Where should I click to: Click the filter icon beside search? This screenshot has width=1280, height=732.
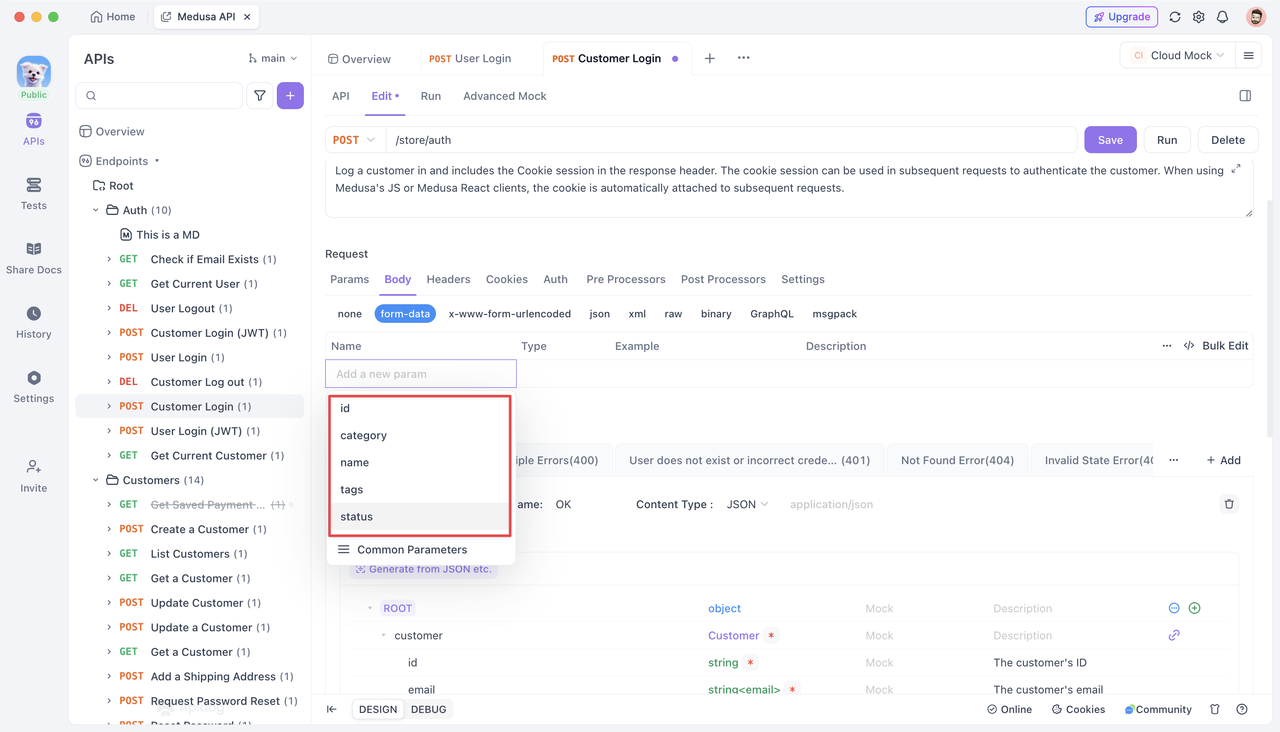260,96
